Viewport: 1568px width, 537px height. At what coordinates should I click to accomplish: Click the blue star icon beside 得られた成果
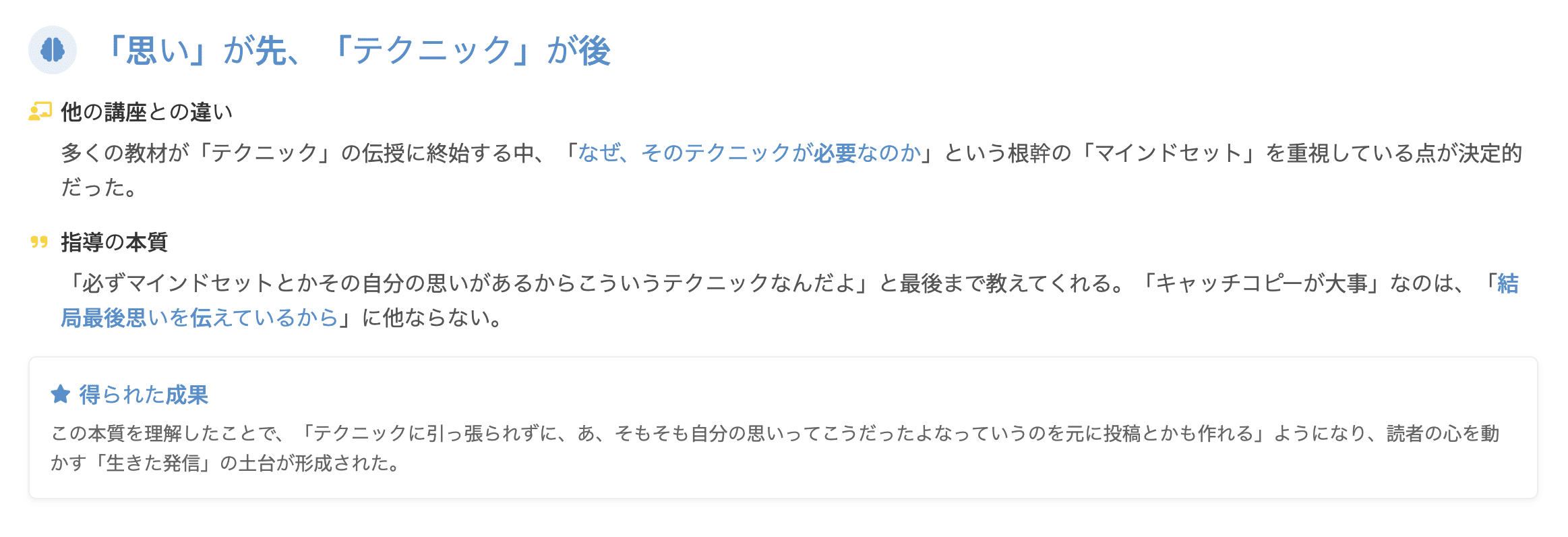click(x=61, y=394)
